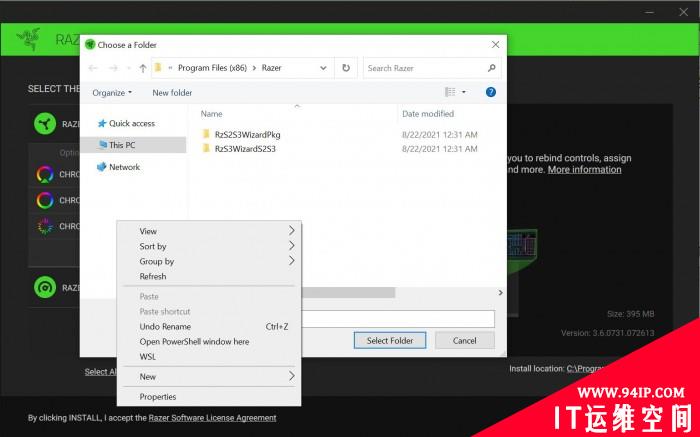Click the Folder name text field
700x437 pixels.
(x=398, y=319)
